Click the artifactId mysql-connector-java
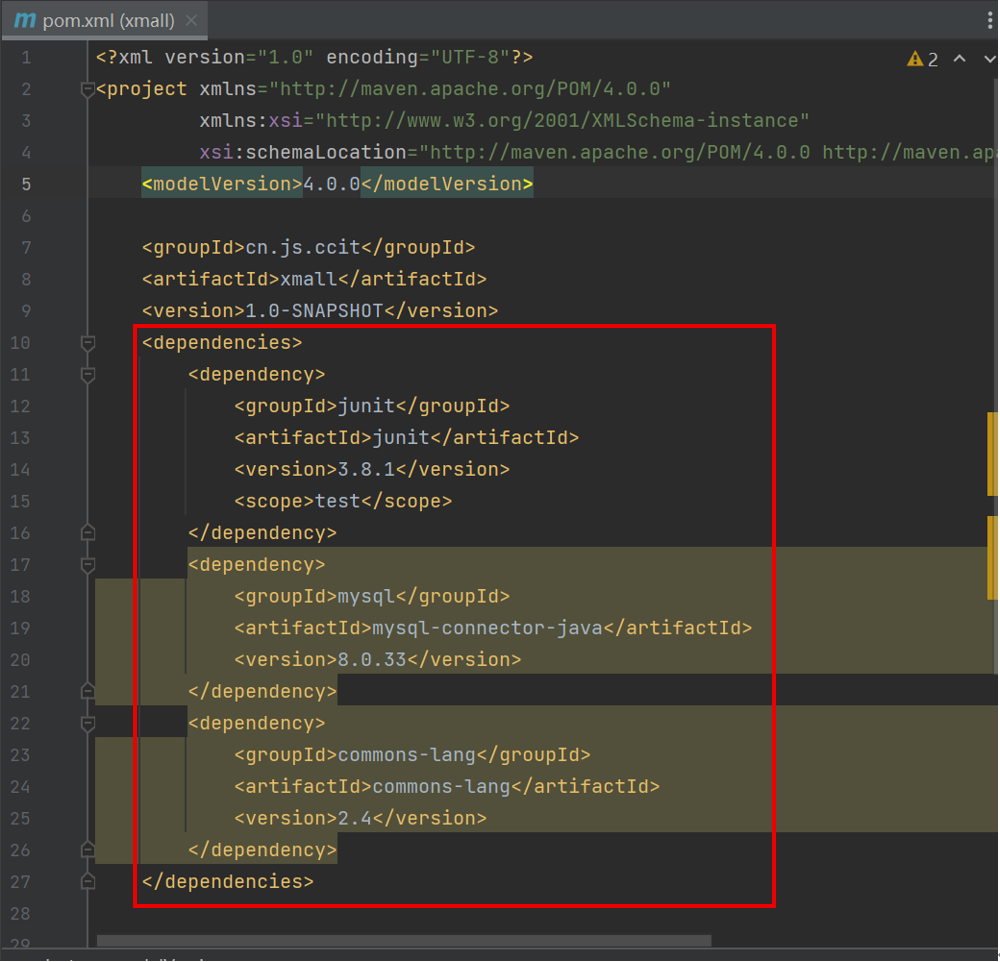 coord(487,628)
